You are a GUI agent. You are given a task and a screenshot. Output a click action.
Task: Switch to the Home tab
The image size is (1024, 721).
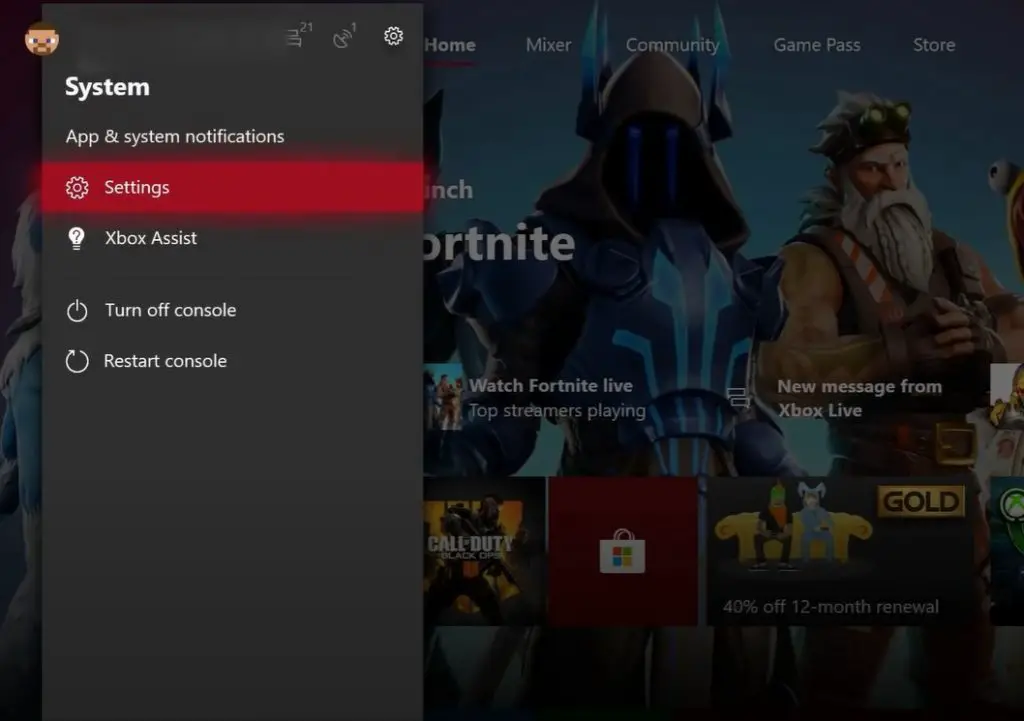click(x=450, y=45)
